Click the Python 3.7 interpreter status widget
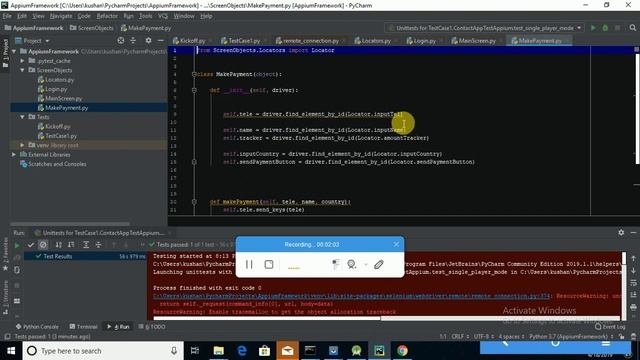This screenshot has height=360, width=640. coord(570,337)
